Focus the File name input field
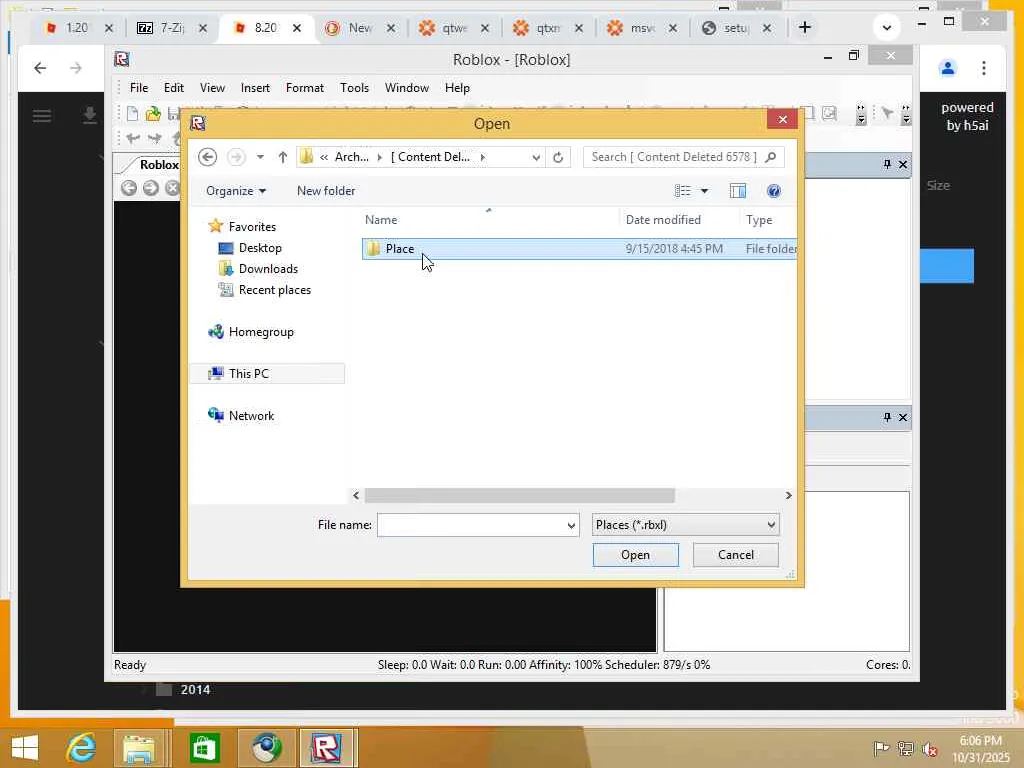This screenshot has height=768, width=1024. tap(472, 525)
